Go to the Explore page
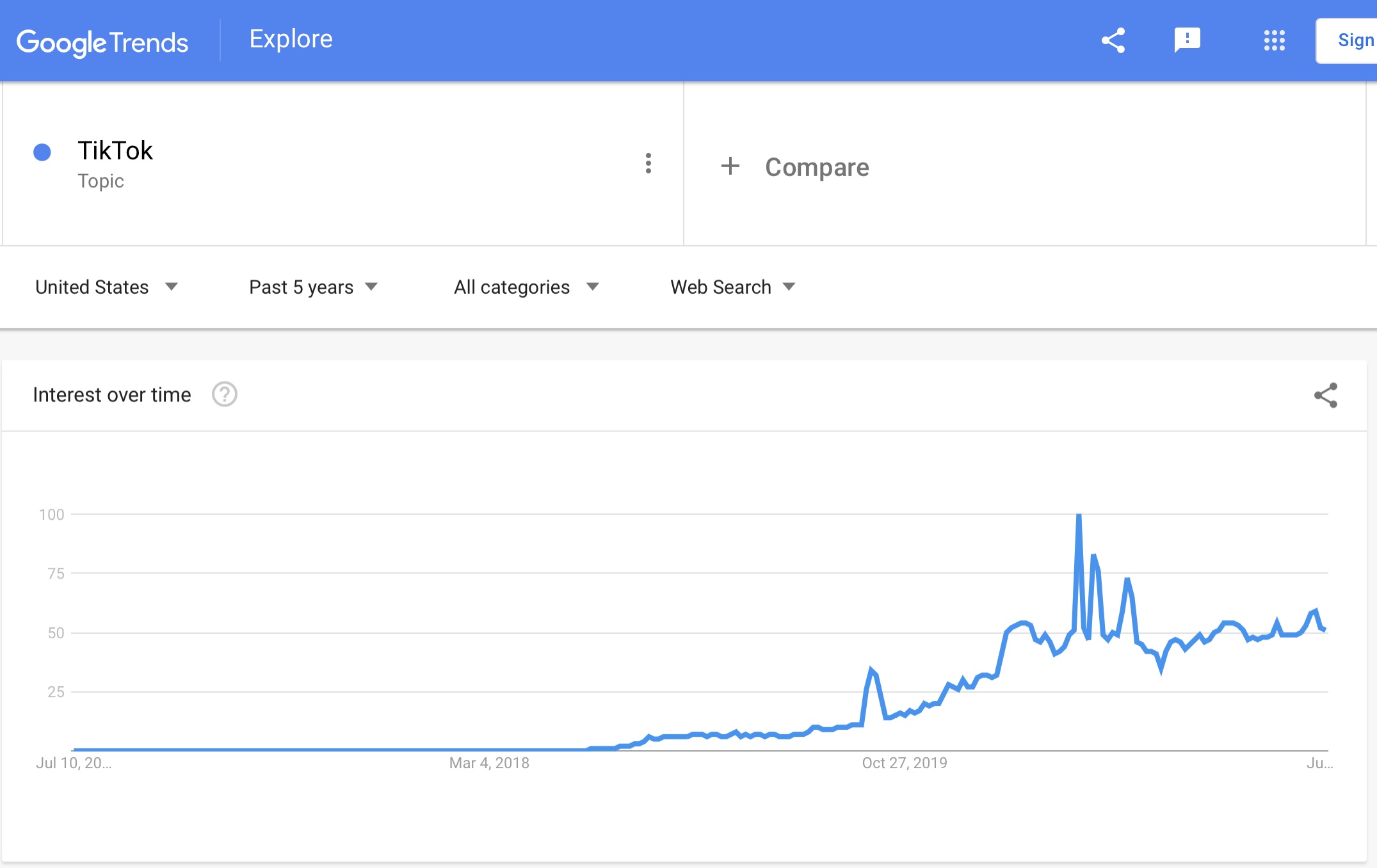Viewport: 1377px width, 868px height. pos(291,39)
